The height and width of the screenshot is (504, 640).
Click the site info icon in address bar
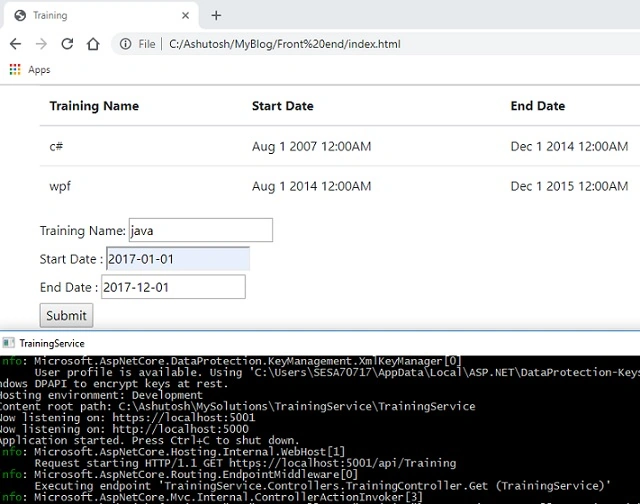click(x=125, y=44)
